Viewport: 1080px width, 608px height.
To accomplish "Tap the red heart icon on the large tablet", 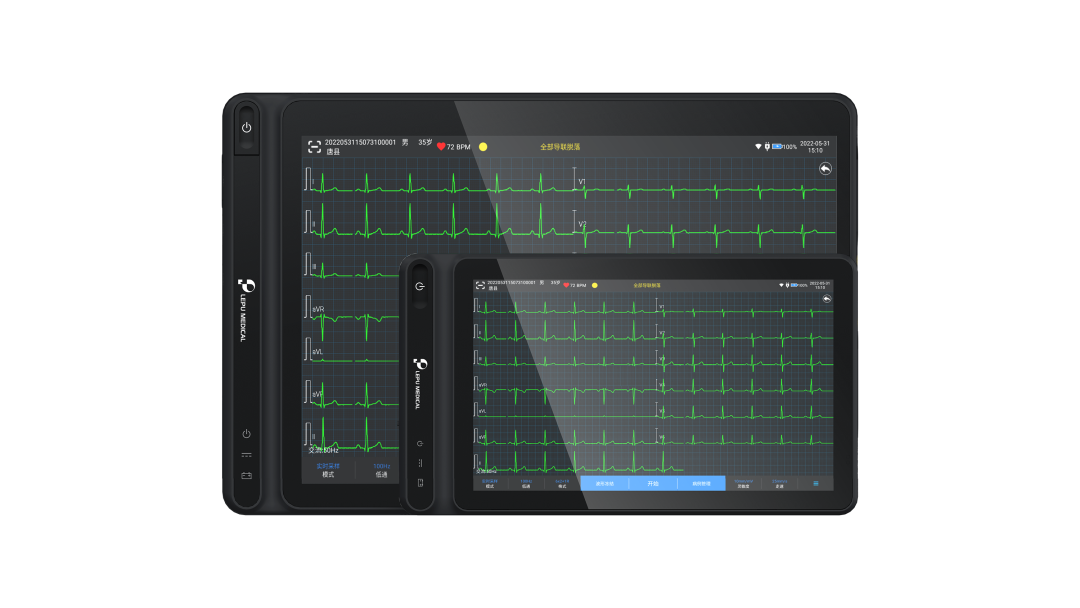I will [x=441, y=147].
